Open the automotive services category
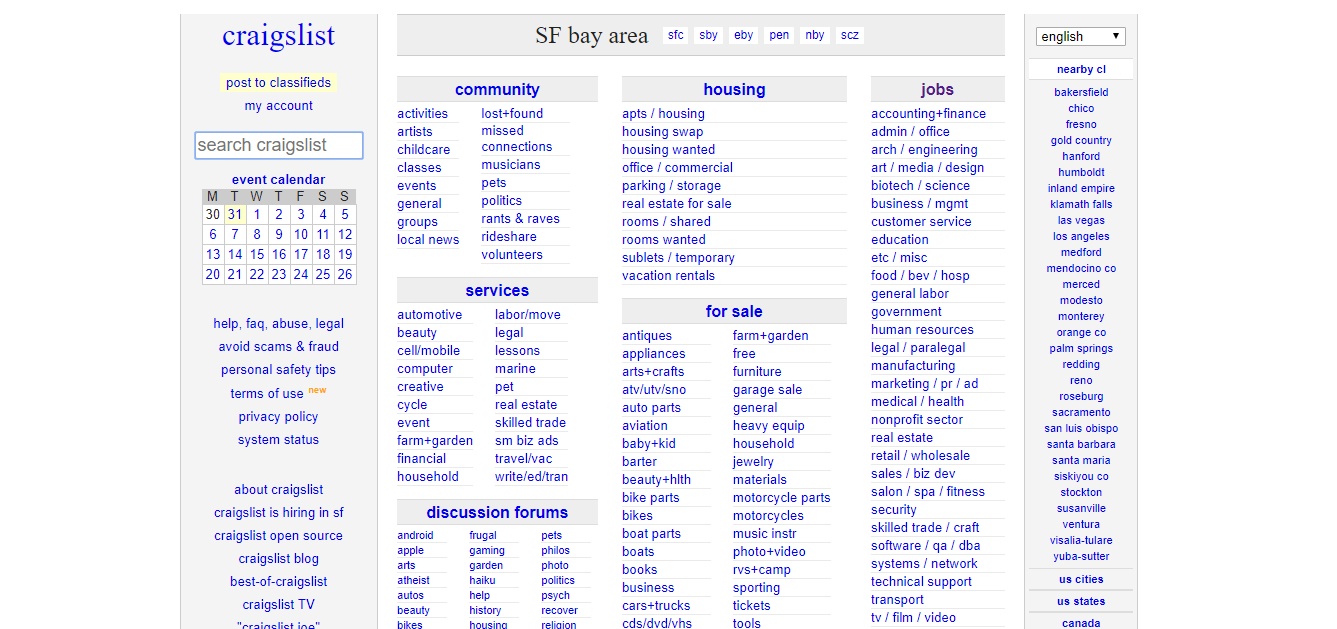Screen dimensions: 1337x629 point(430,315)
